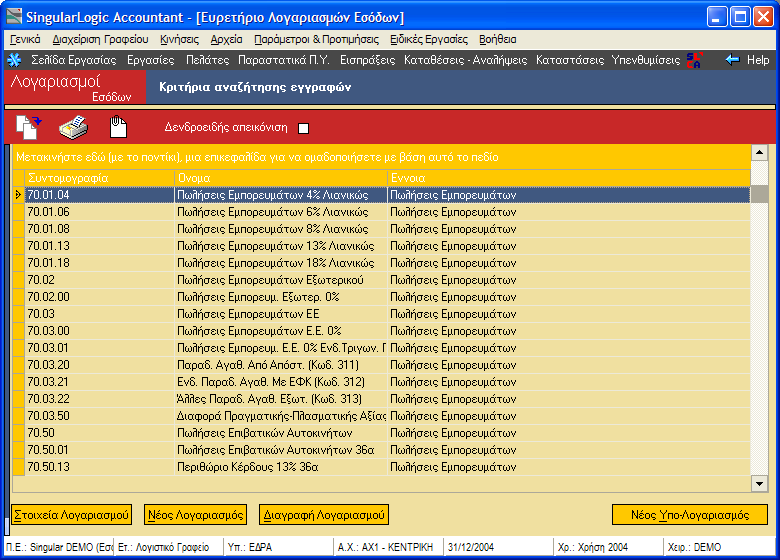This screenshot has width=780, height=560.
Task: Click the red-blue logo icon beside Υπενθυμίσεις
Action: pyautogui.click(x=694, y=60)
